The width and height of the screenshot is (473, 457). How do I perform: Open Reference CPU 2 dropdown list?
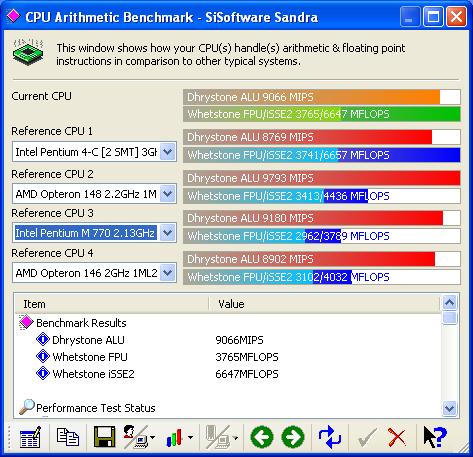click(x=167, y=194)
